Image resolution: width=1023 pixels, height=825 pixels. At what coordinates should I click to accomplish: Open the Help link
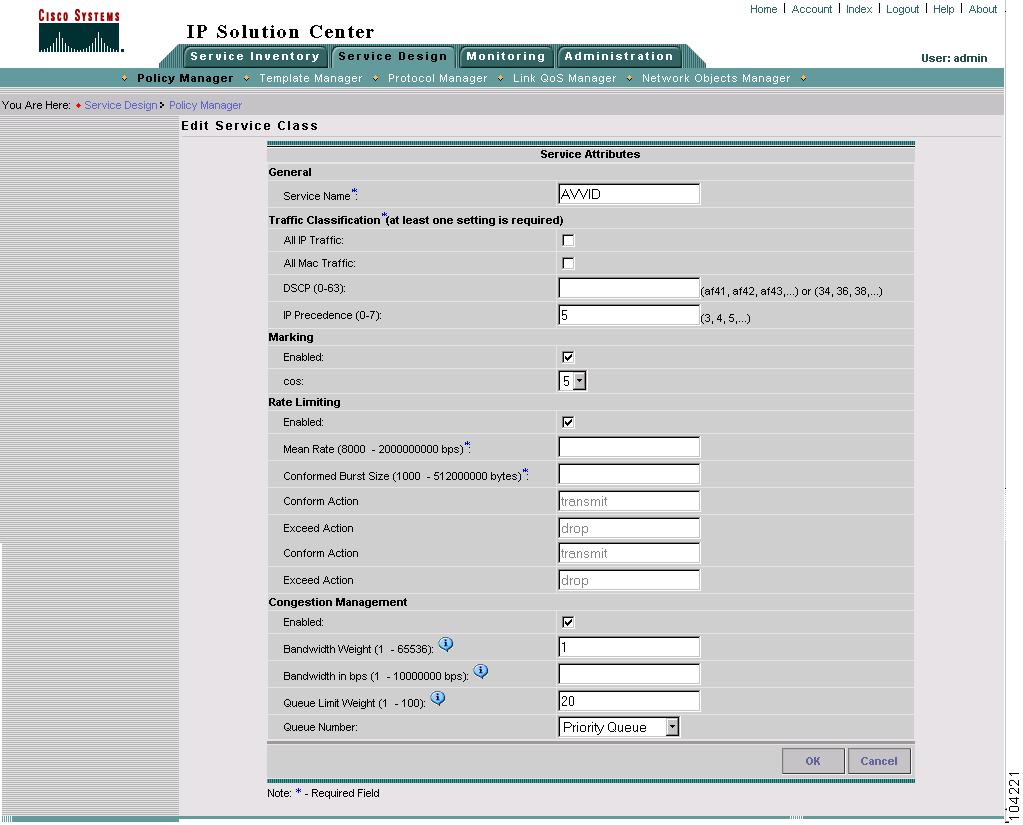tap(943, 9)
